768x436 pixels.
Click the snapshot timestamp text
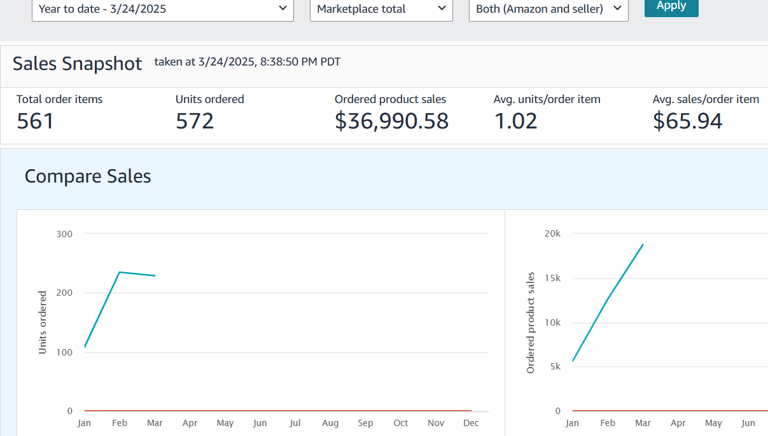247,62
